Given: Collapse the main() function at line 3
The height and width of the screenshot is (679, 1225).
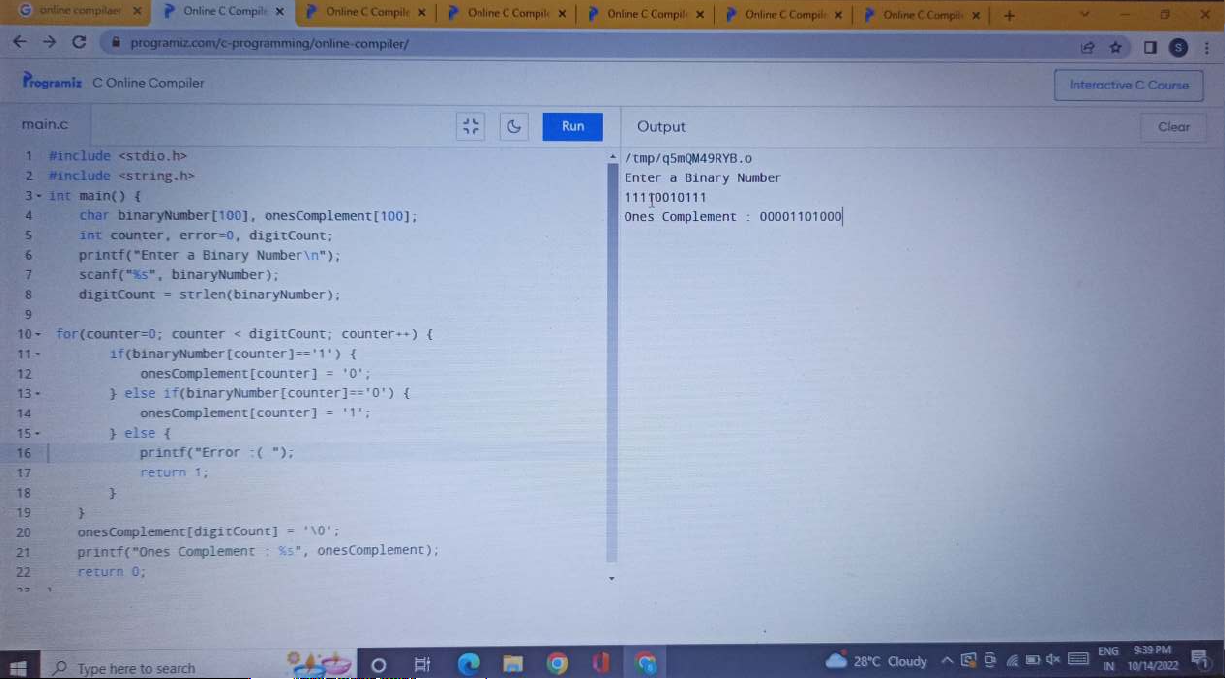Looking at the screenshot, I should pyautogui.click(x=39, y=196).
